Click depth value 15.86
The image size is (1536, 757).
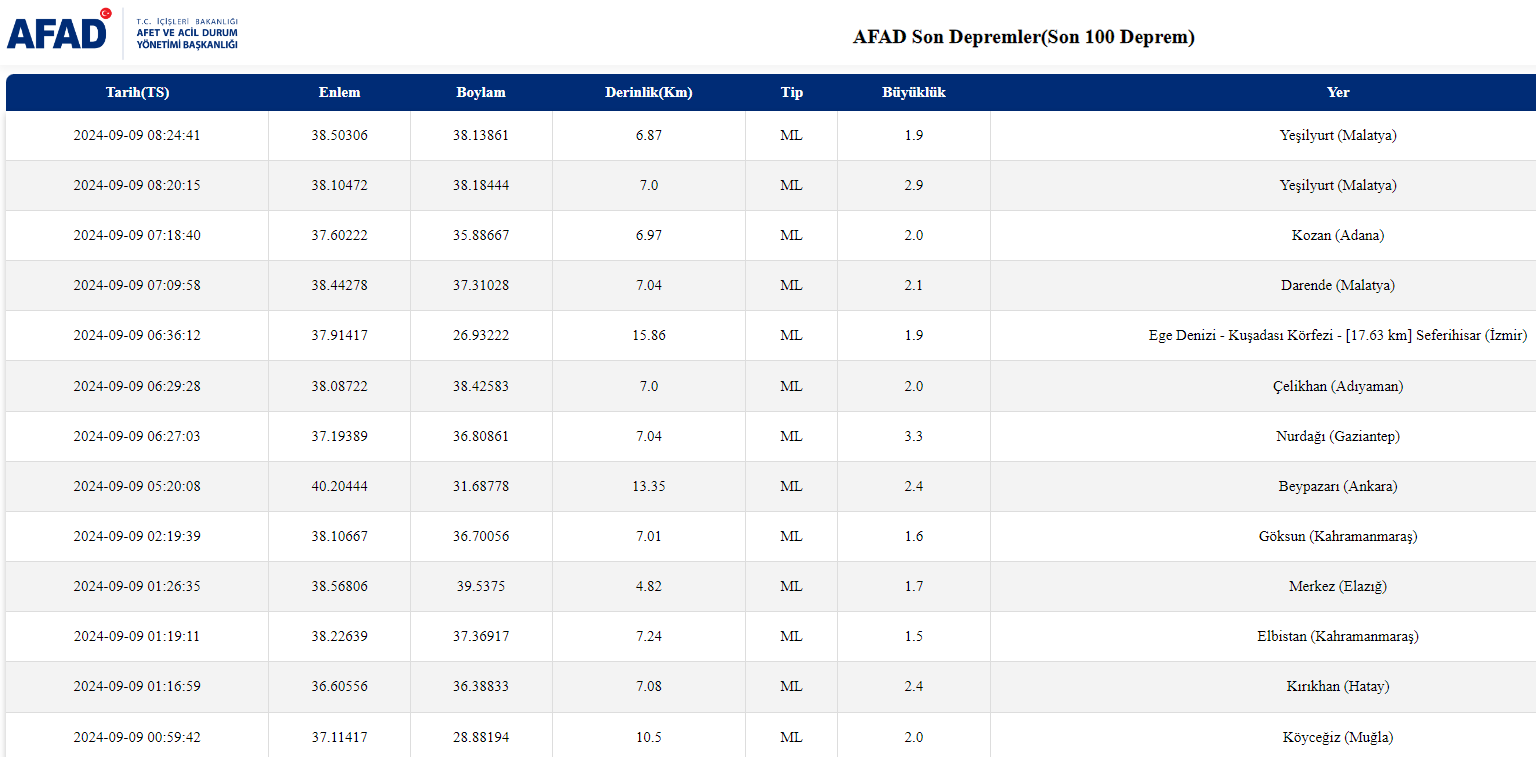pos(649,335)
